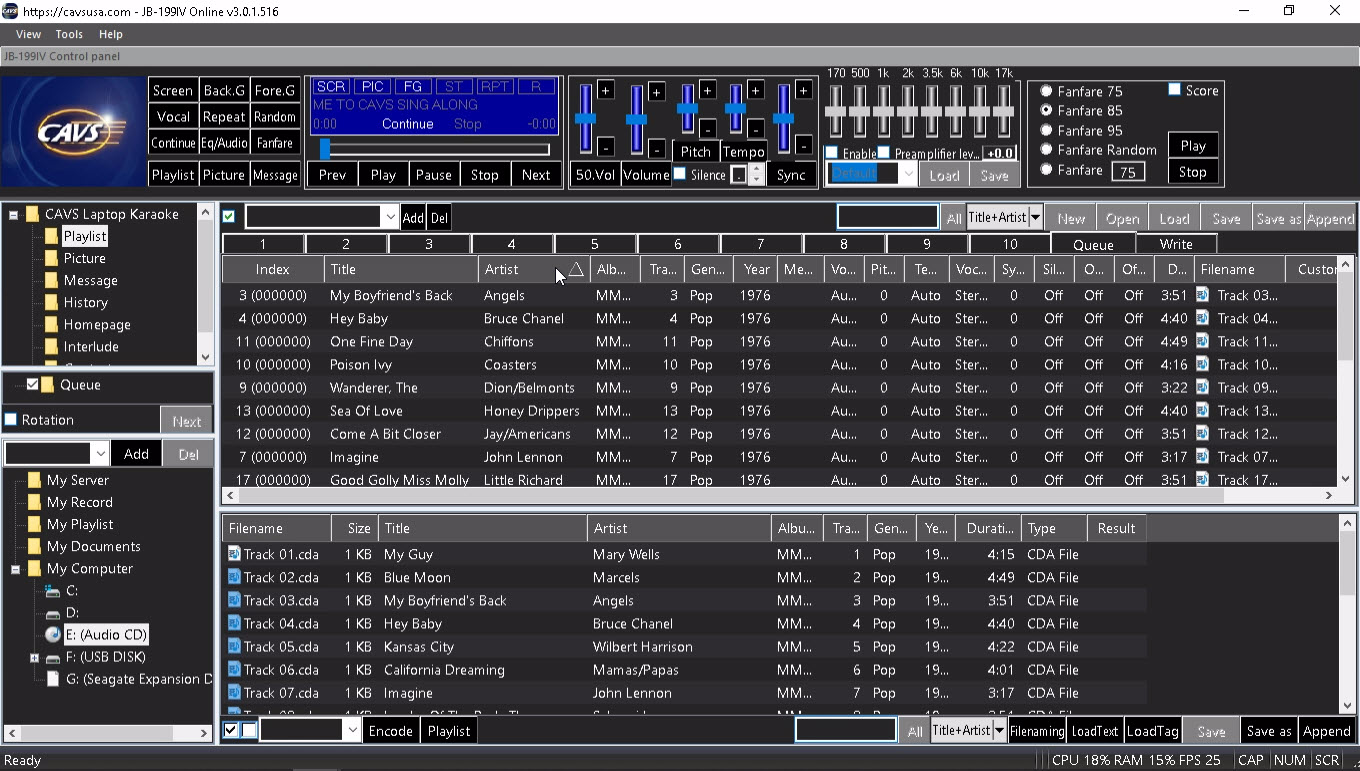Raise tempo with its plus button
The height and width of the screenshot is (771, 1360).
click(755, 91)
